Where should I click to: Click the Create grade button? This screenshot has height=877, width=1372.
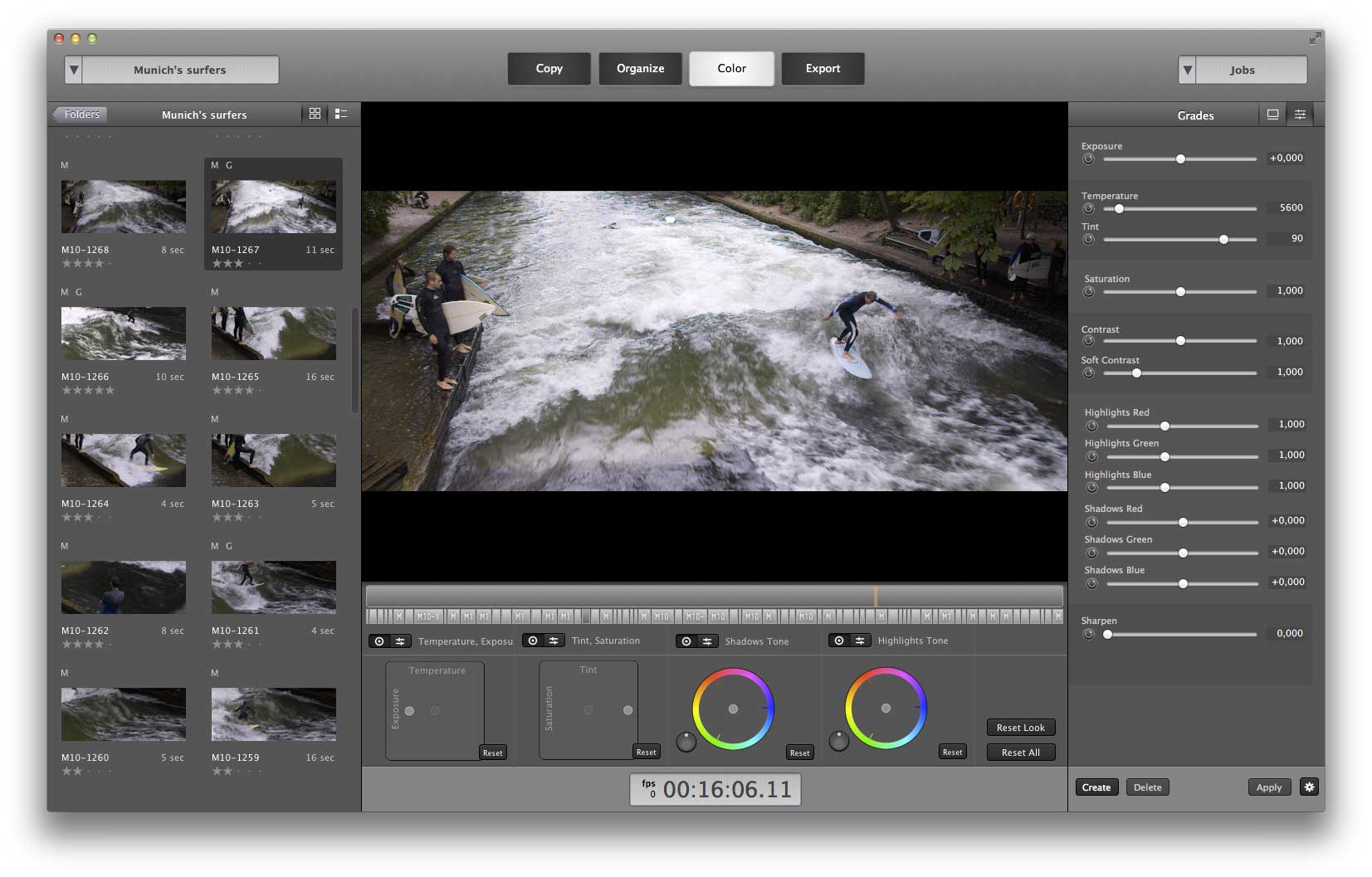click(1096, 787)
